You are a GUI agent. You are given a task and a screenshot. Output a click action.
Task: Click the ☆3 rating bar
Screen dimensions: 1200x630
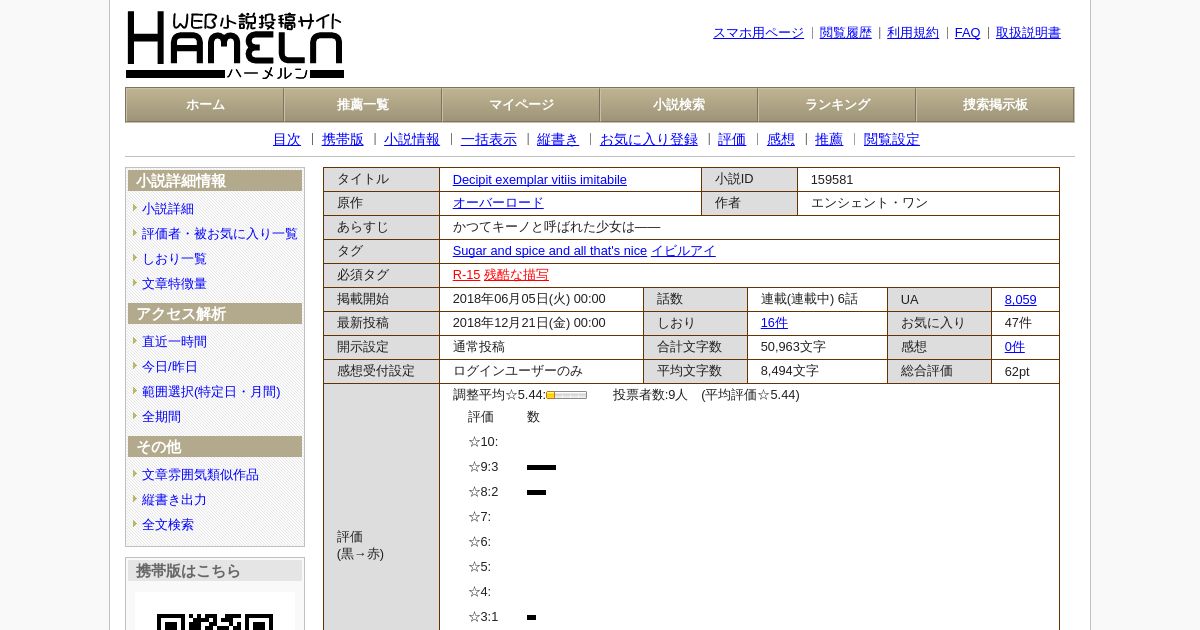pyautogui.click(x=531, y=618)
